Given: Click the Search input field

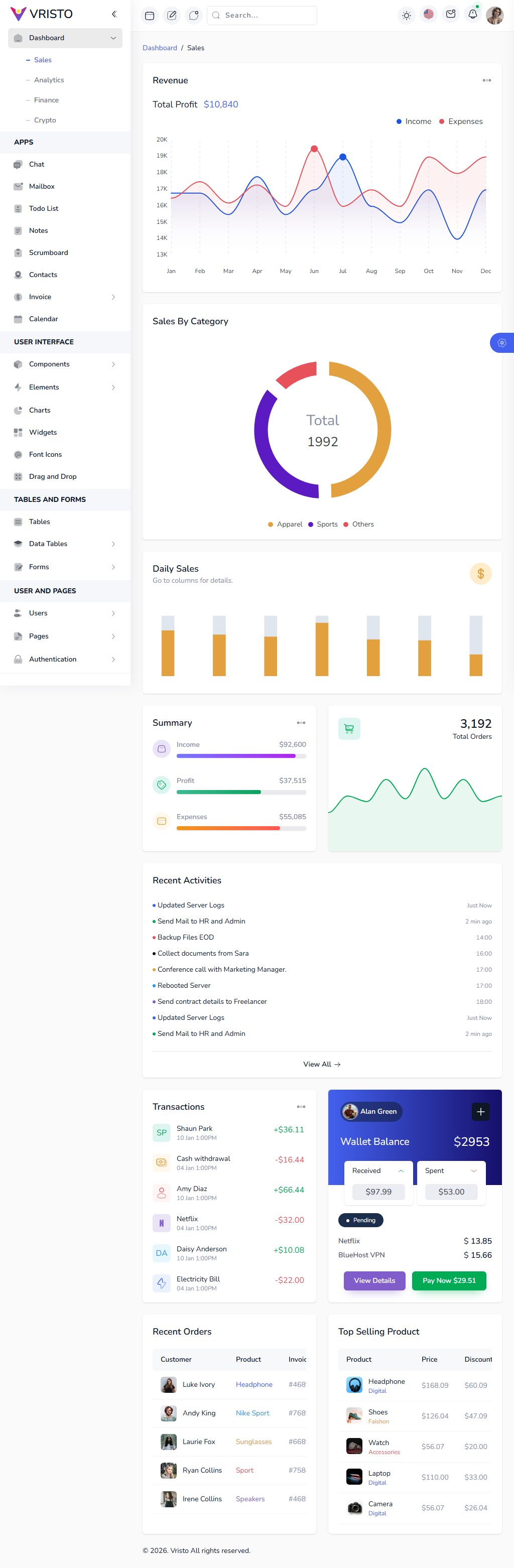Looking at the screenshot, I should (x=262, y=15).
